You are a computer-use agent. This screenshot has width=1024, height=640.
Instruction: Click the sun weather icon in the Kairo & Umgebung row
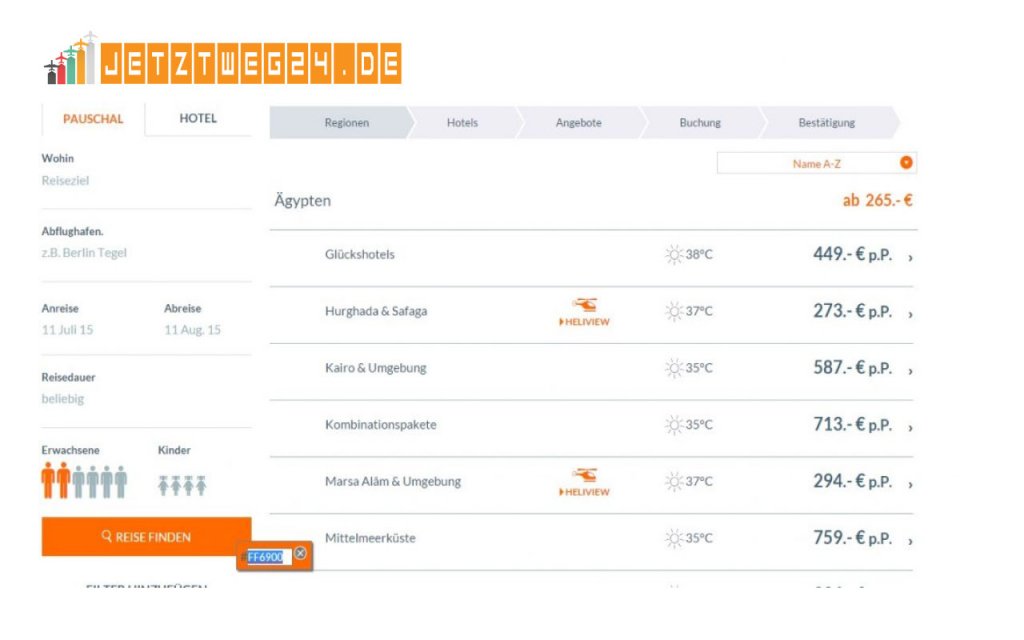674,368
